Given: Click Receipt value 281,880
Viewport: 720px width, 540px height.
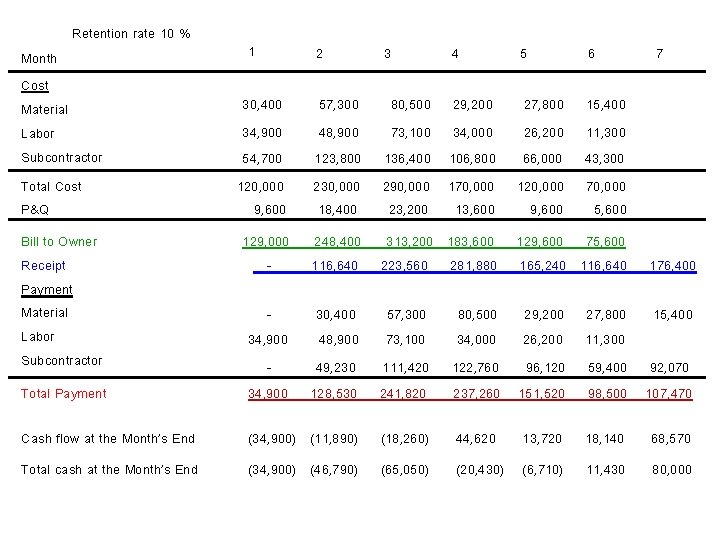Looking at the screenshot, I should pyautogui.click(x=473, y=266).
